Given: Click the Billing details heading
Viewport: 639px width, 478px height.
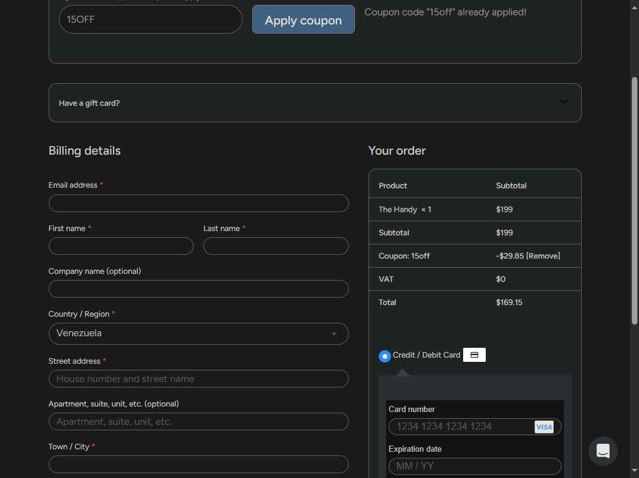Looking at the screenshot, I should coord(84,151).
